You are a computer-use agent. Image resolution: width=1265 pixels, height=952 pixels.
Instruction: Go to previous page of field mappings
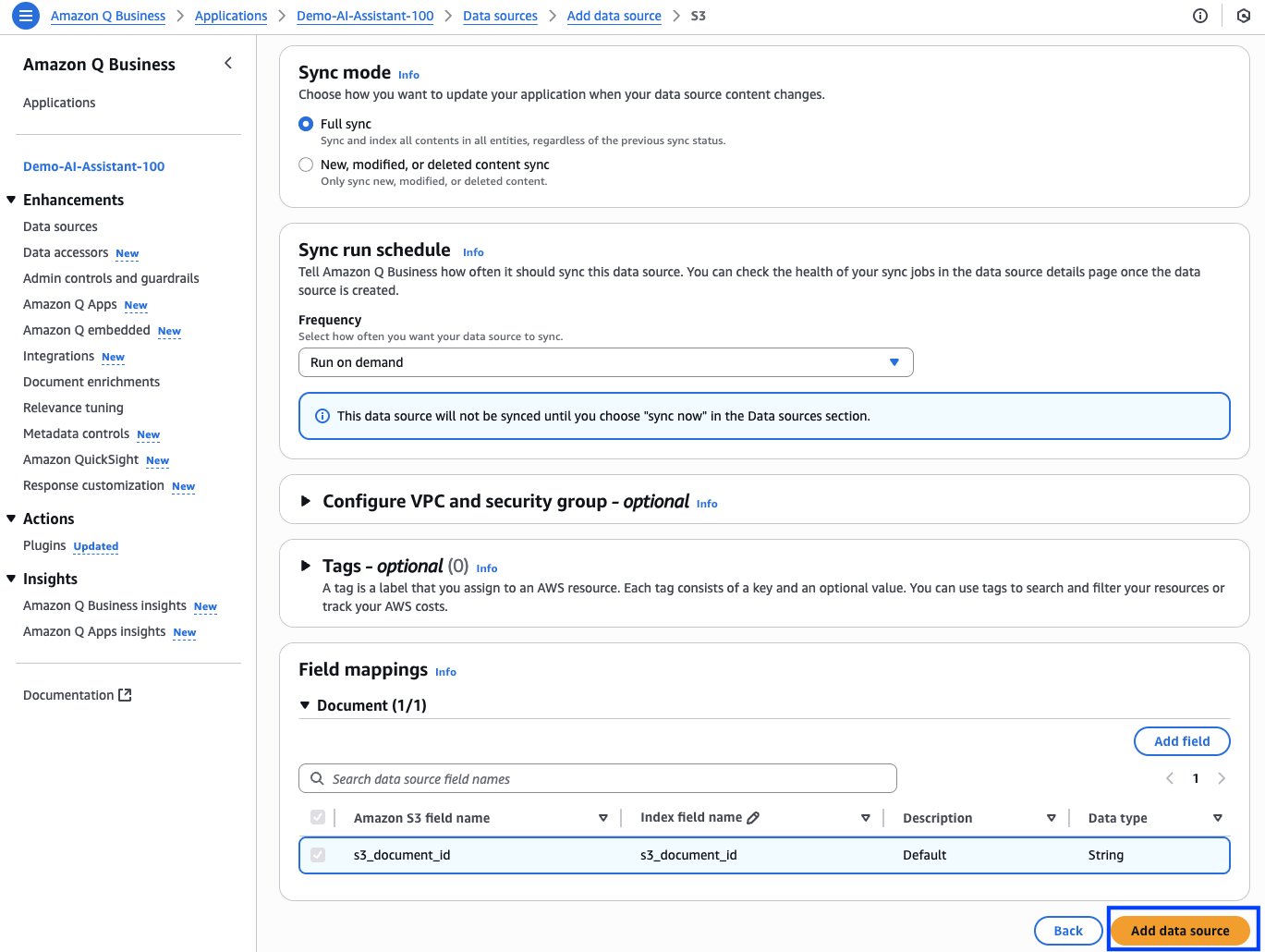pos(1170,778)
